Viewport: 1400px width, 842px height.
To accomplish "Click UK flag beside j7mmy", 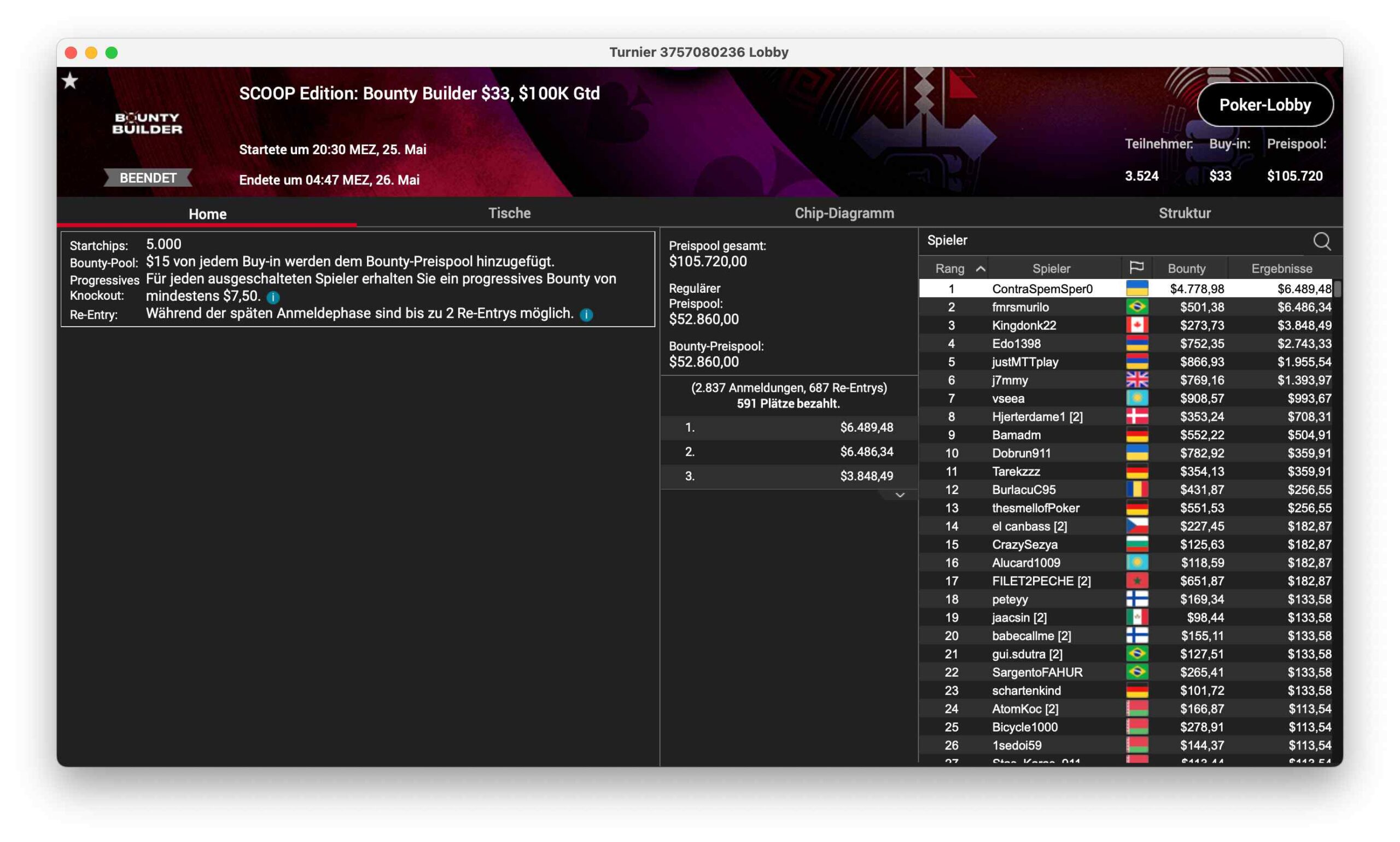I will click(x=1136, y=380).
